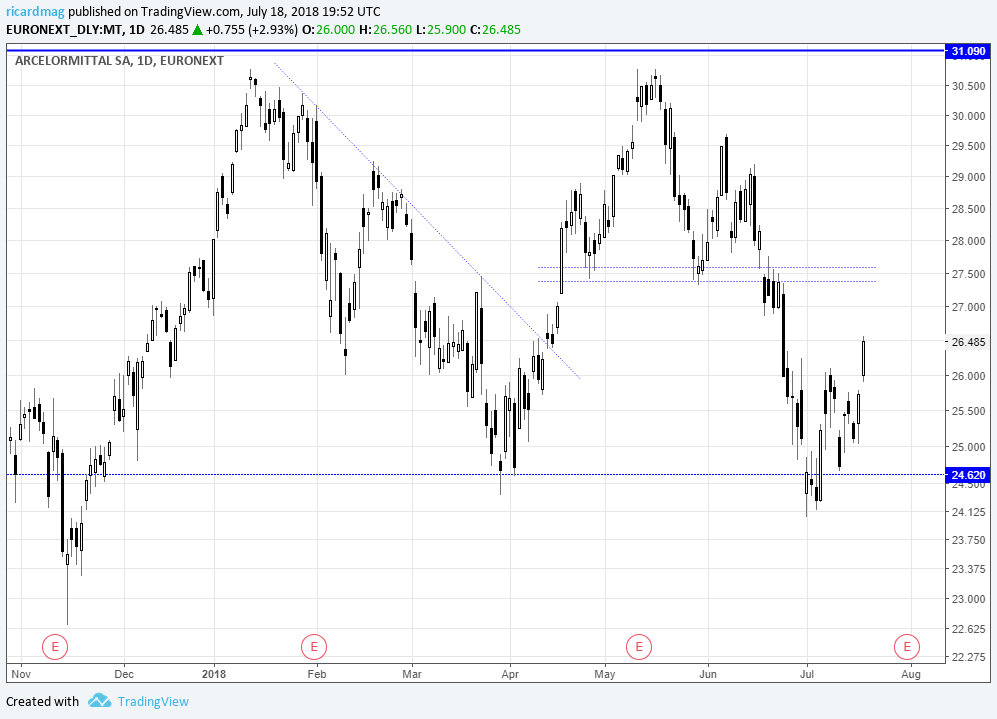This screenshot has height=719, width=997.
Task: Click the 22.275 price axis label
Action: pyautogui.click(x=968, y=657)
